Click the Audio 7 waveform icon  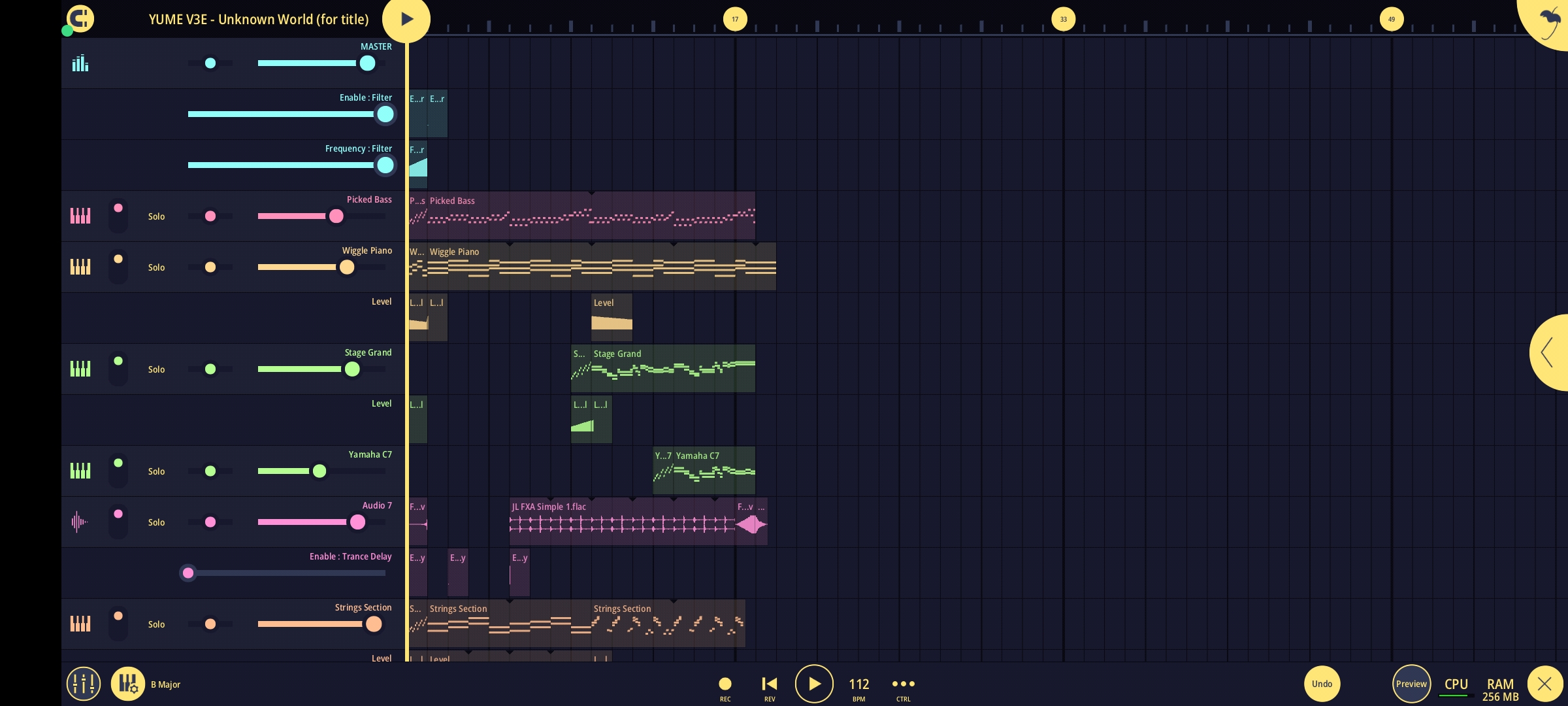[x=79, y=522]
